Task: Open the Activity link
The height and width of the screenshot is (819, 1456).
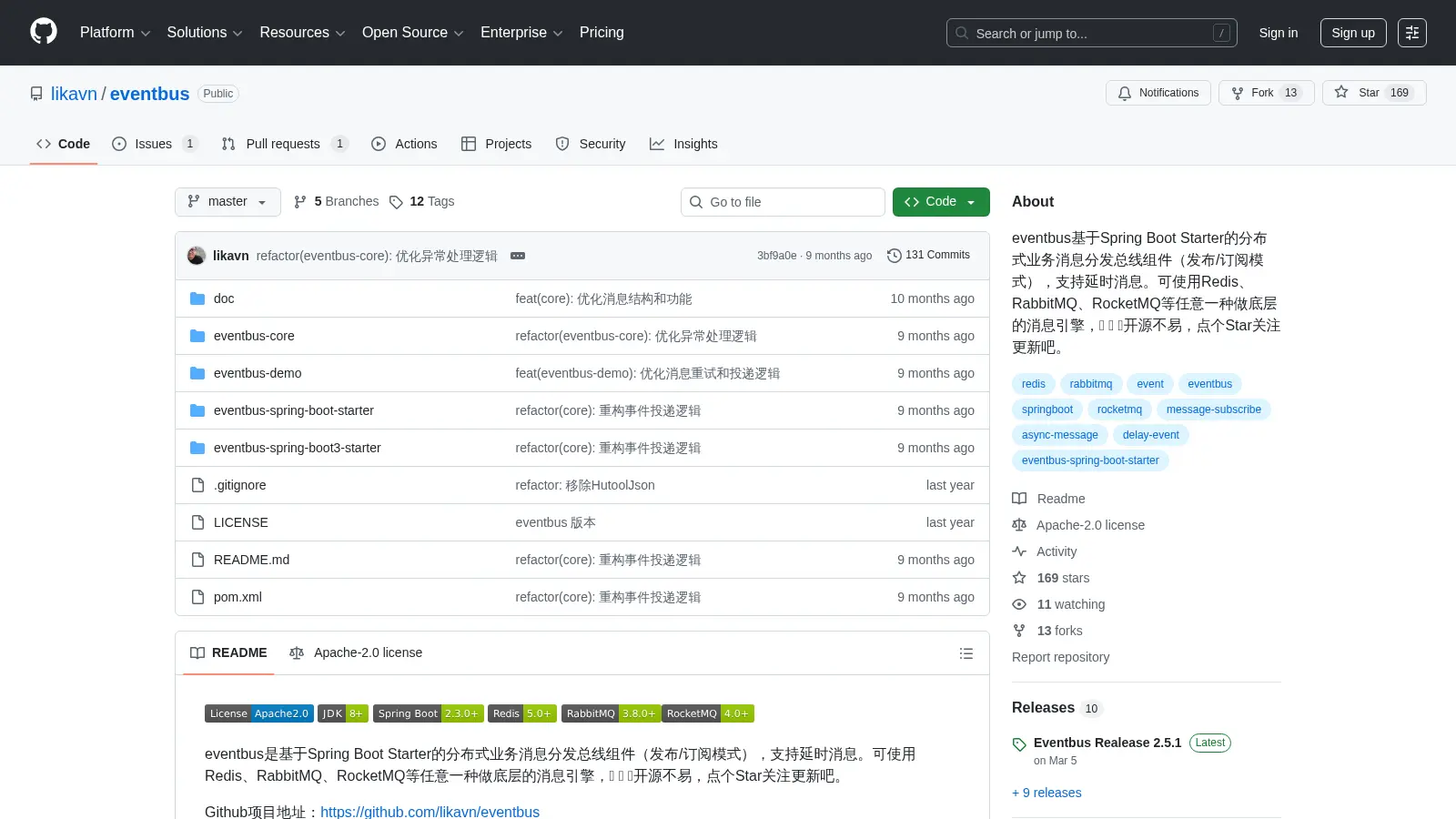Action: [1045, 551]
